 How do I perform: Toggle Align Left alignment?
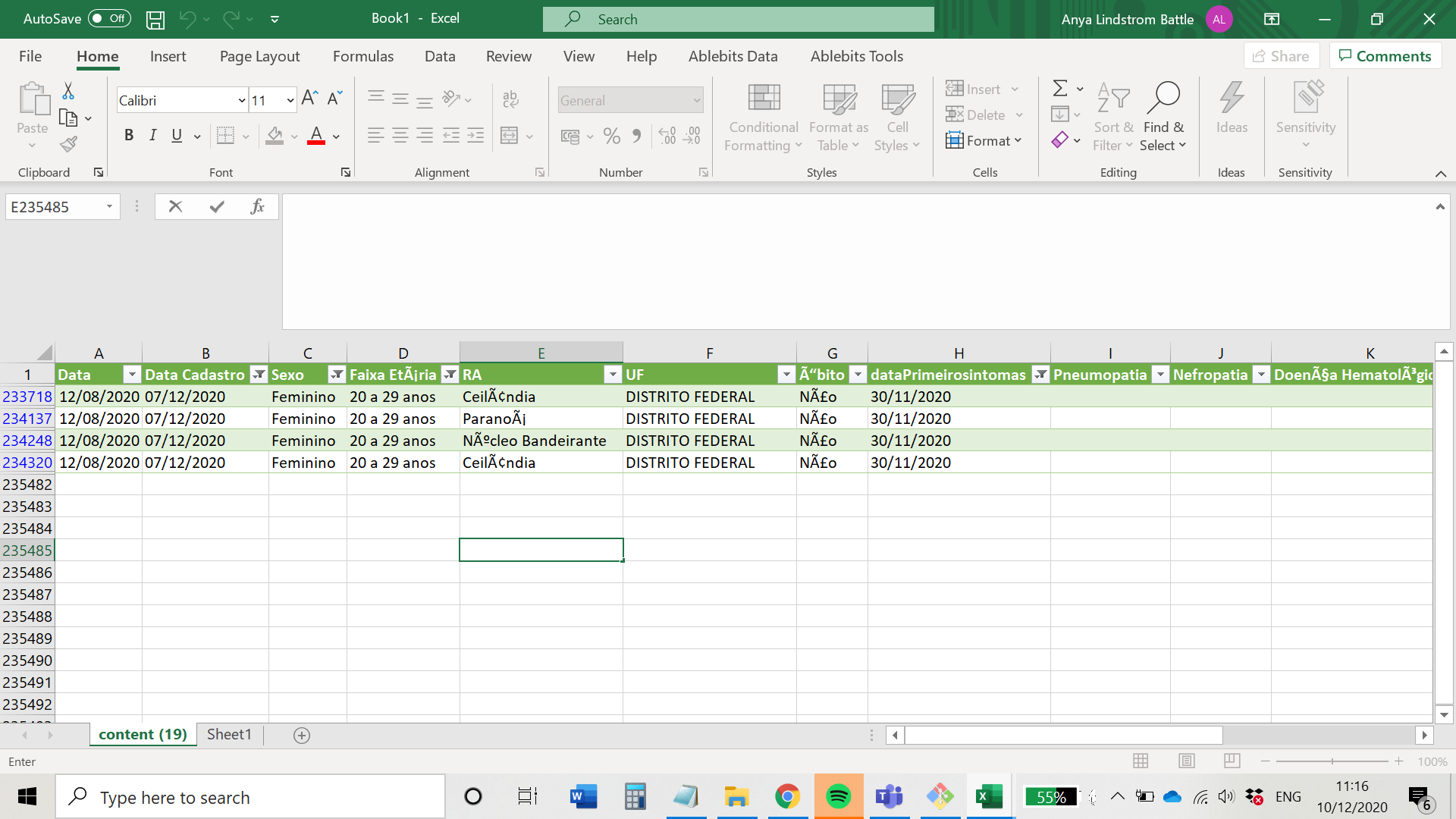[x=375, y=136]
